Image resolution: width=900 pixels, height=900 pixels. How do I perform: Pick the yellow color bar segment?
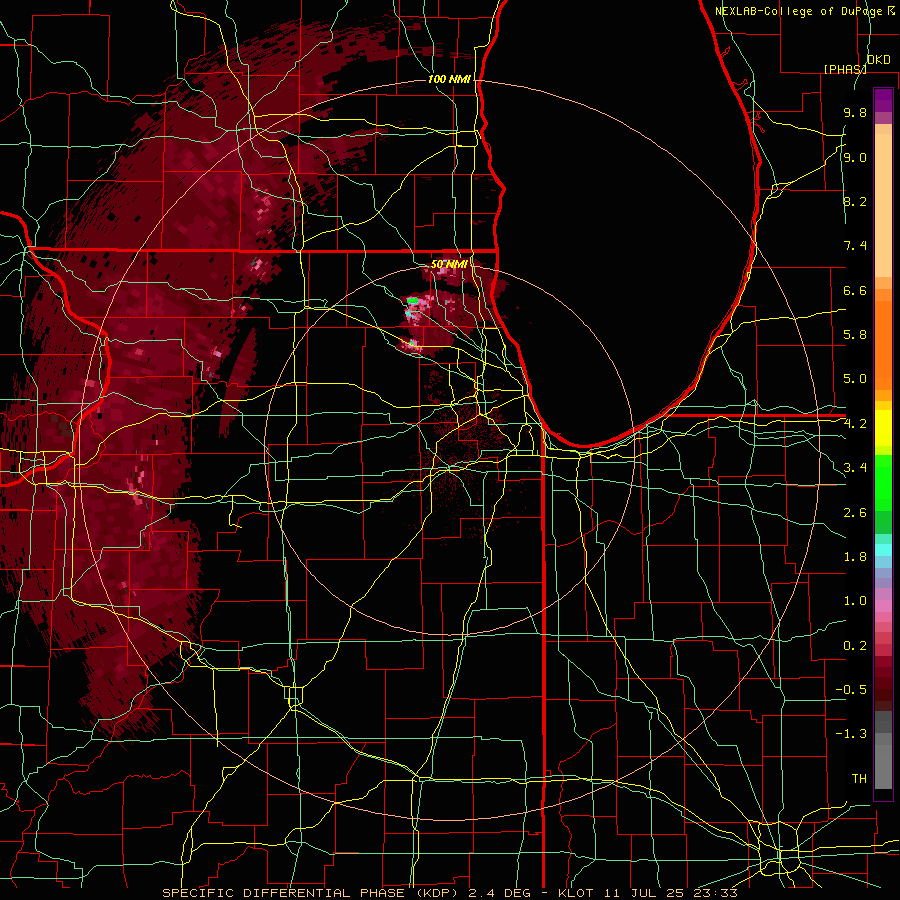883,428
